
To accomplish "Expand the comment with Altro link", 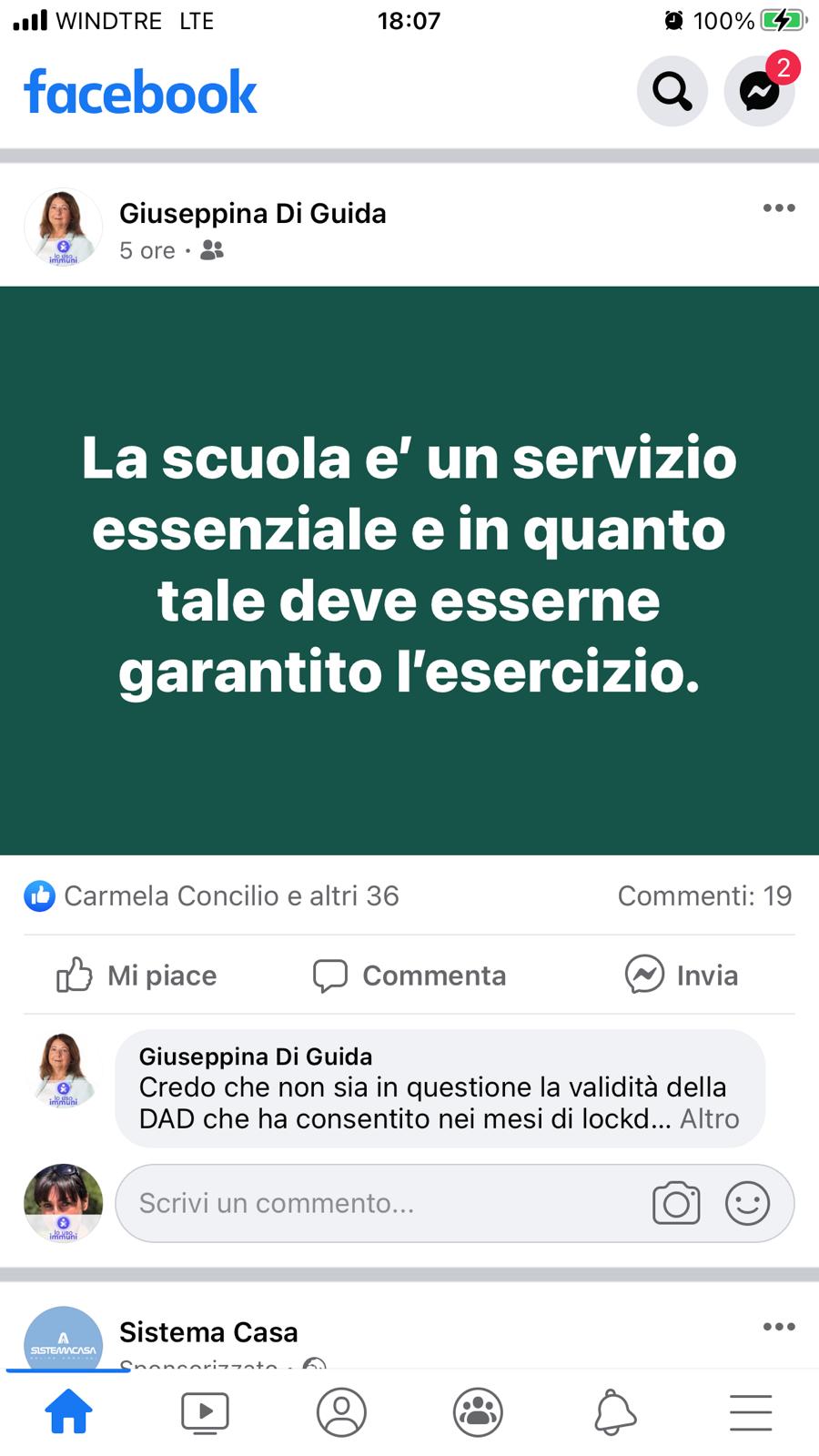I will [x=710, y=1118].
